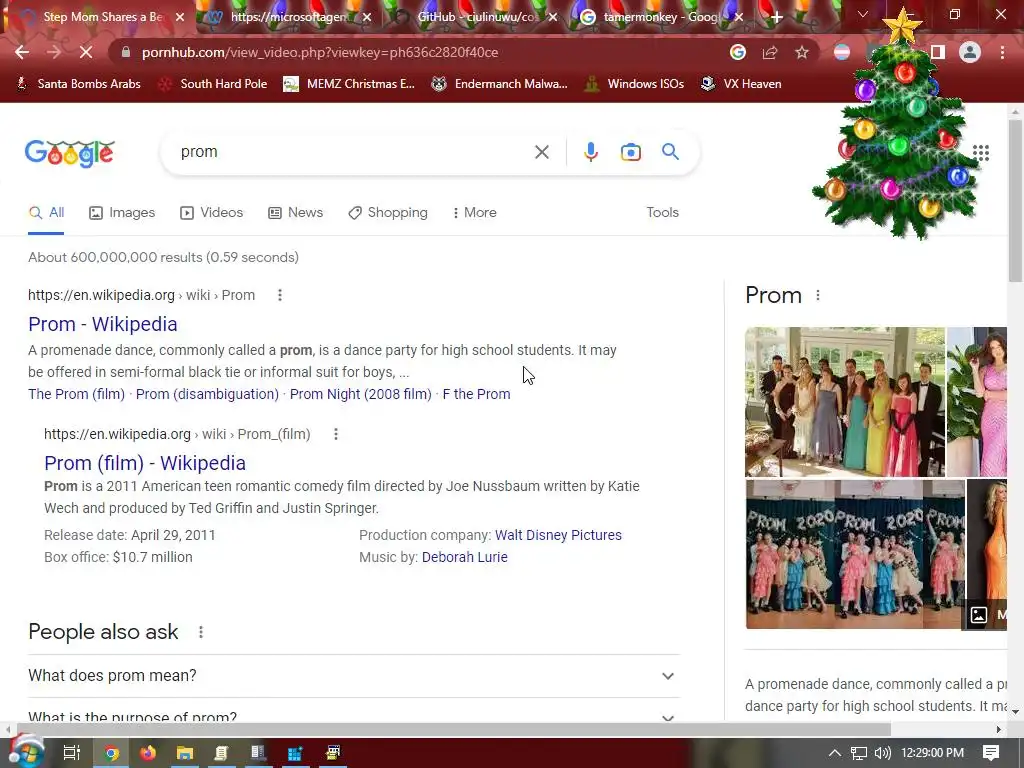The height and width of the screenshot is (768, 1024).
Task: Expand 'What is the purpose of prom?'
Action: coord(354,712)
